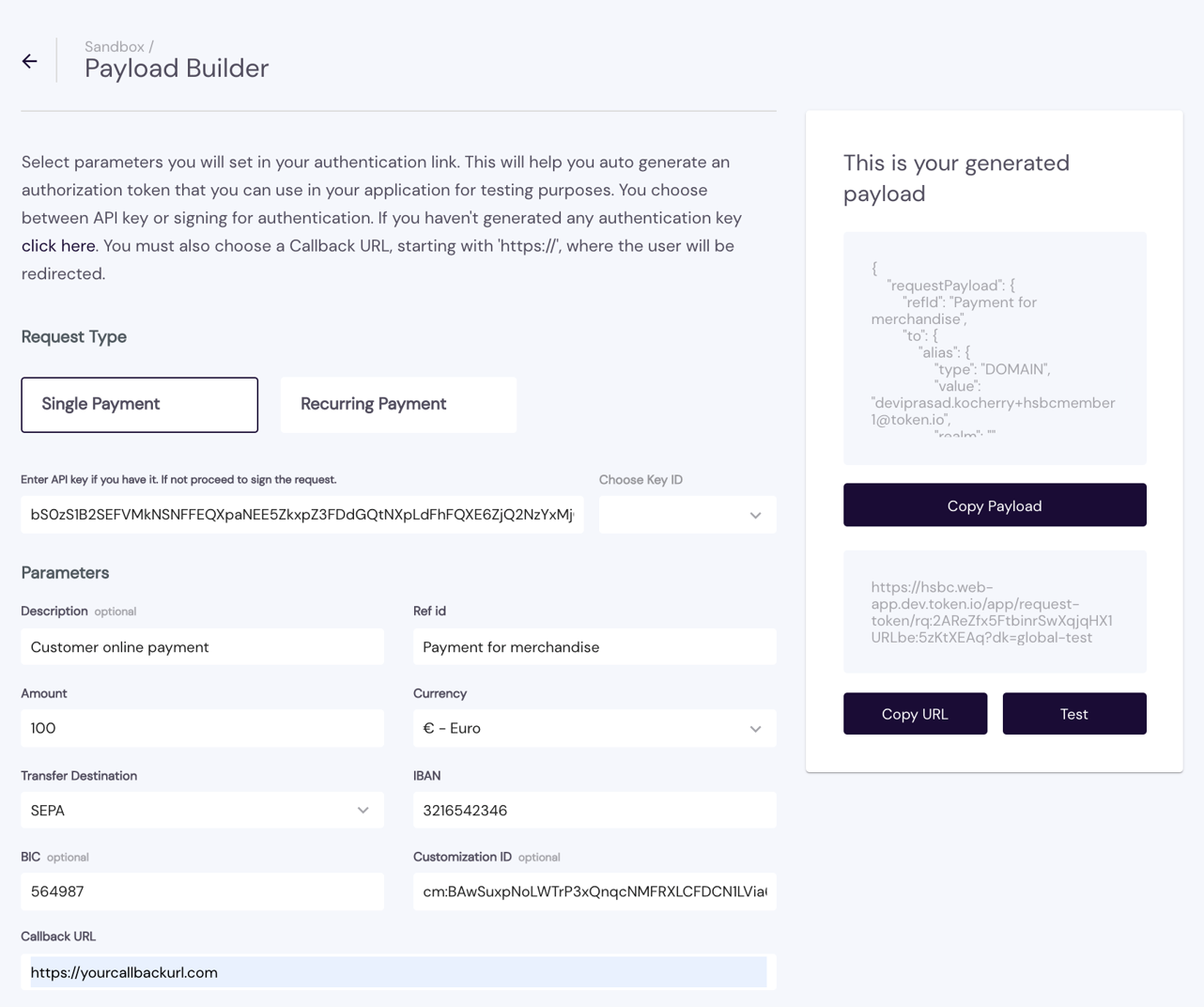Click the back arrow icon

[30, 61]
